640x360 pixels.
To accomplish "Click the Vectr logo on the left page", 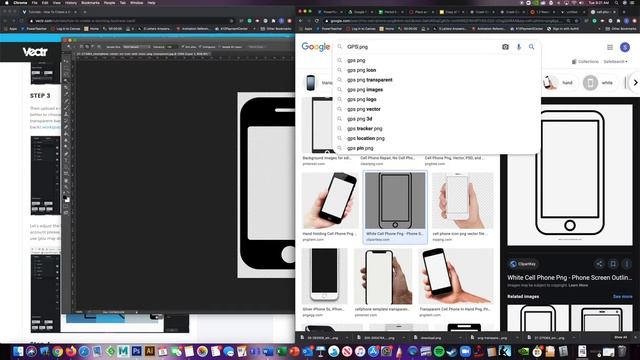I will coord(35,52).
